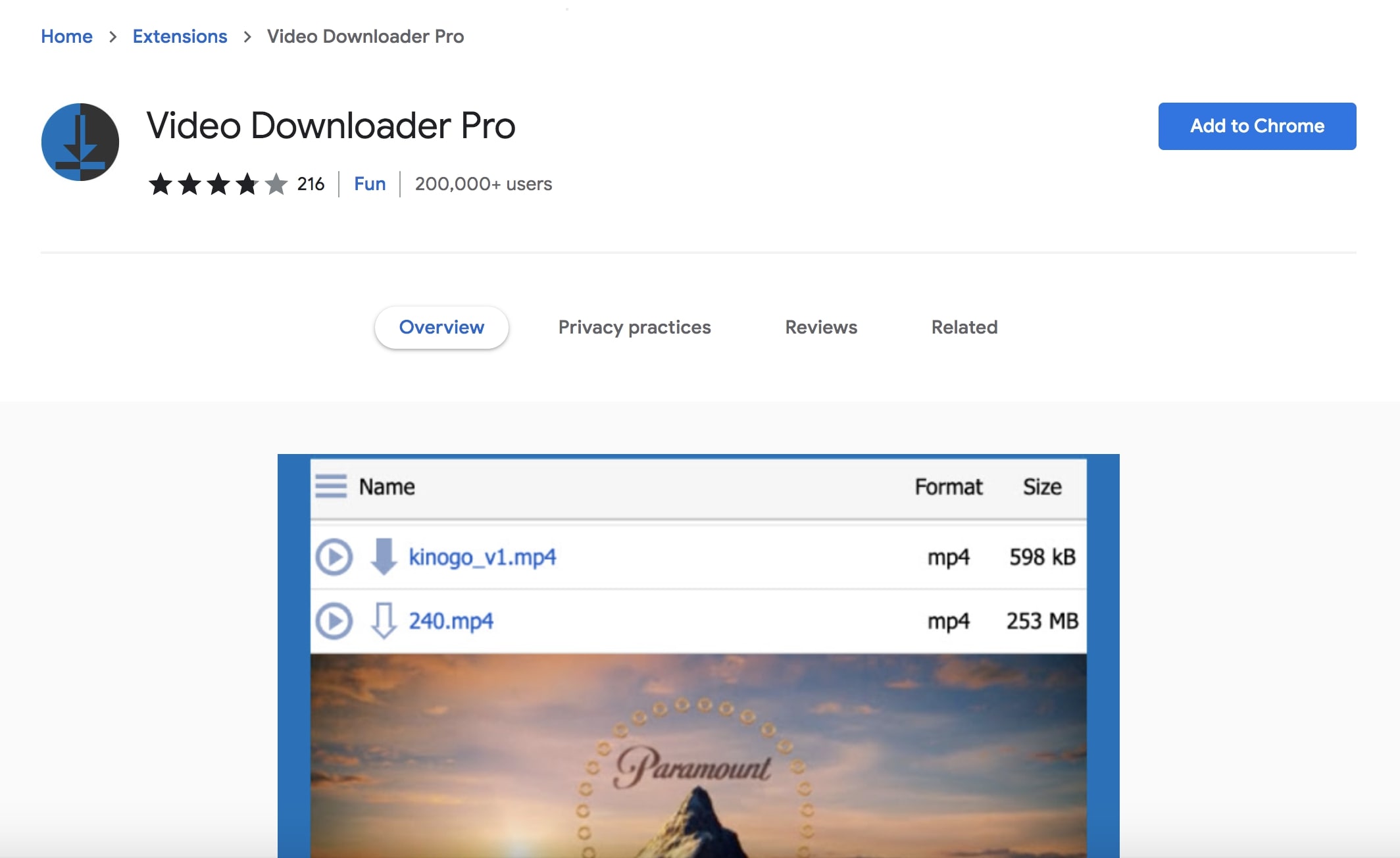Open the Related tab
1400x858 pixels.
point(964,327)
